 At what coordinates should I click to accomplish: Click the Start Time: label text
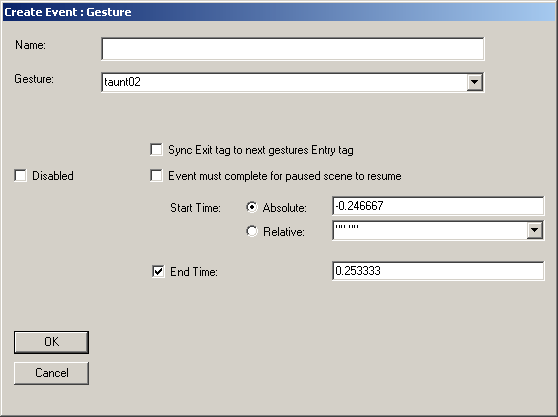click(195, 207)
